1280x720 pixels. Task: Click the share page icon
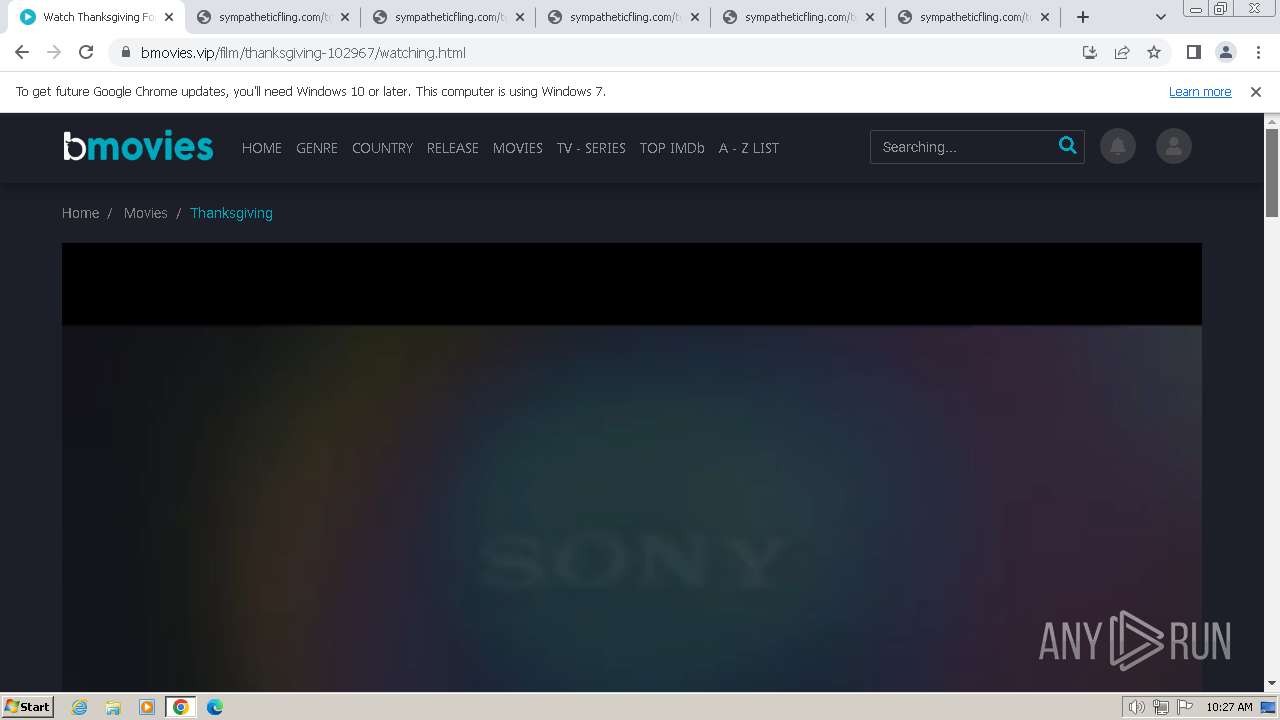point(1122,52)
